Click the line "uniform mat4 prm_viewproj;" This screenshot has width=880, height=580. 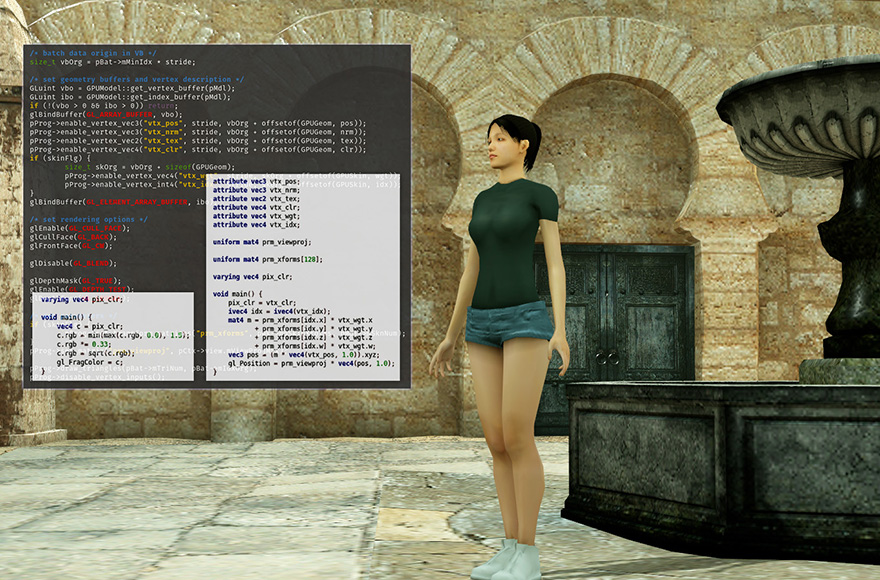point(262,242)
